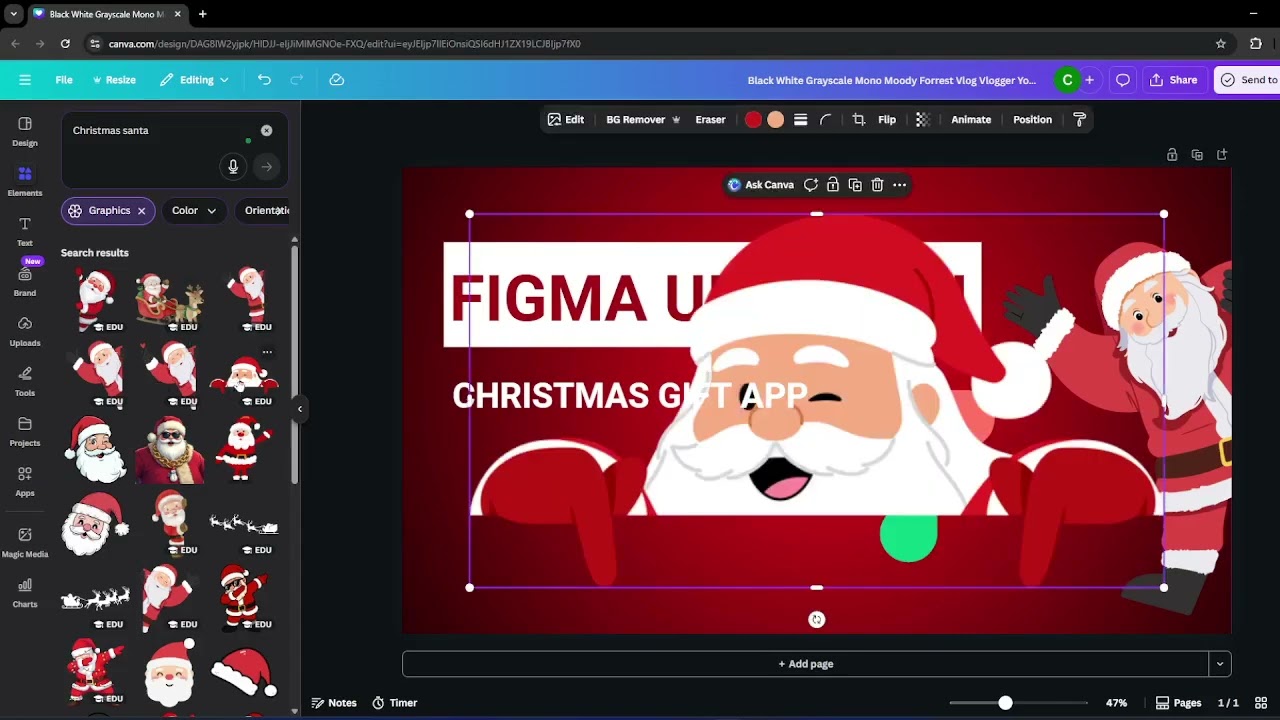Copy style with paint roller icon

click(1079, 120)
